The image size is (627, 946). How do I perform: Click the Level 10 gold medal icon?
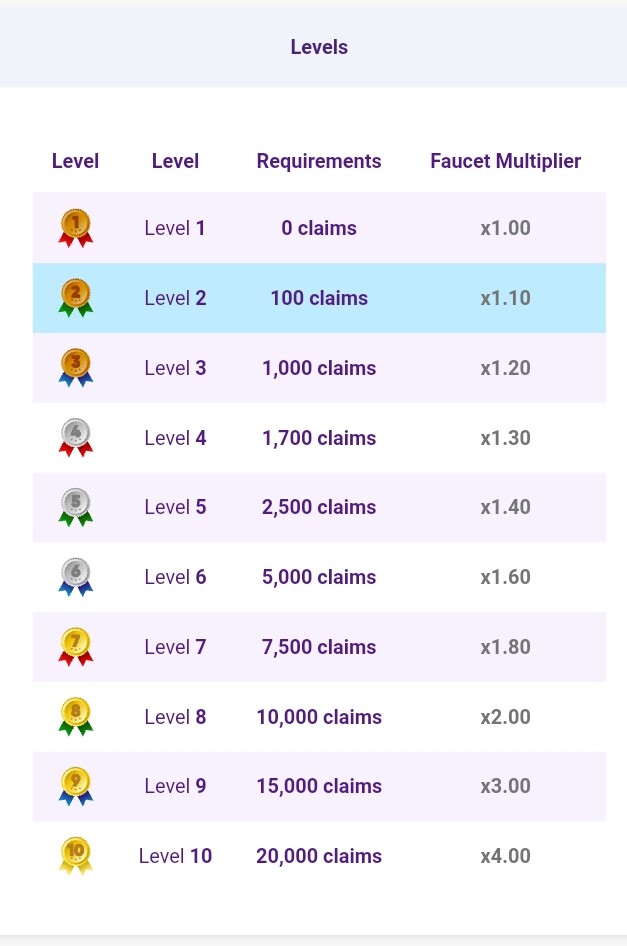coord(75,856)
